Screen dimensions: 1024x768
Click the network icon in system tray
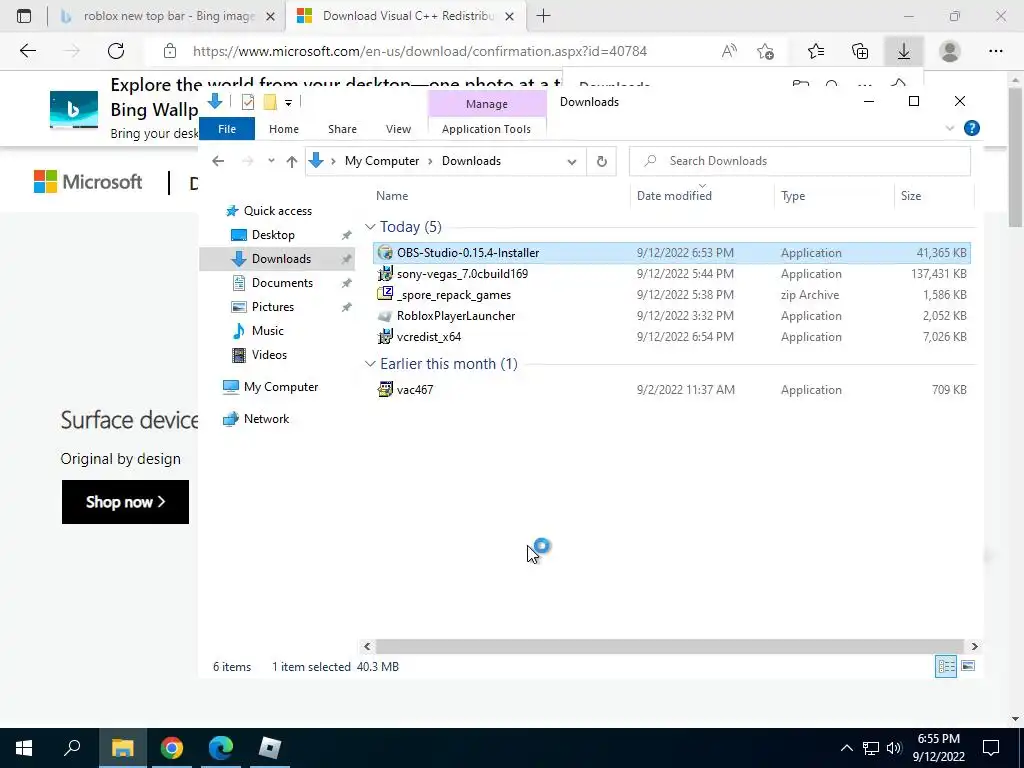(871, 748)
